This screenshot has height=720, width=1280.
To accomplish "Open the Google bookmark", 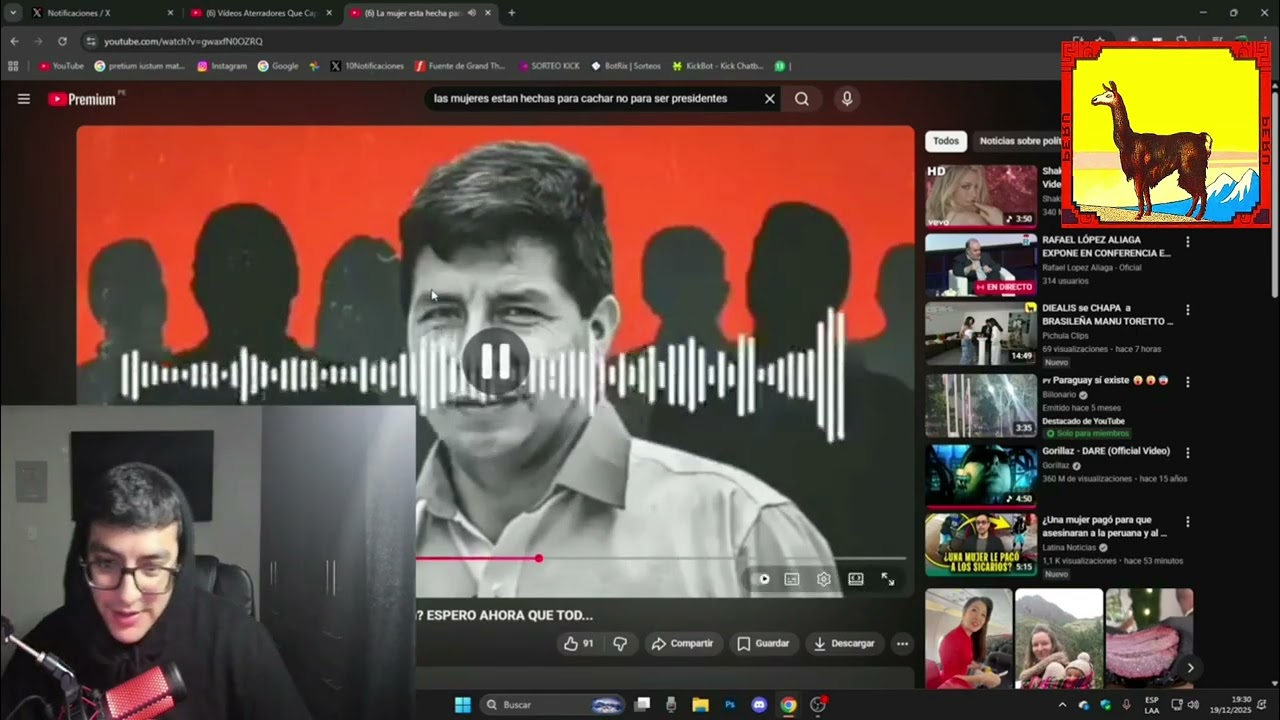I will 278,66.
